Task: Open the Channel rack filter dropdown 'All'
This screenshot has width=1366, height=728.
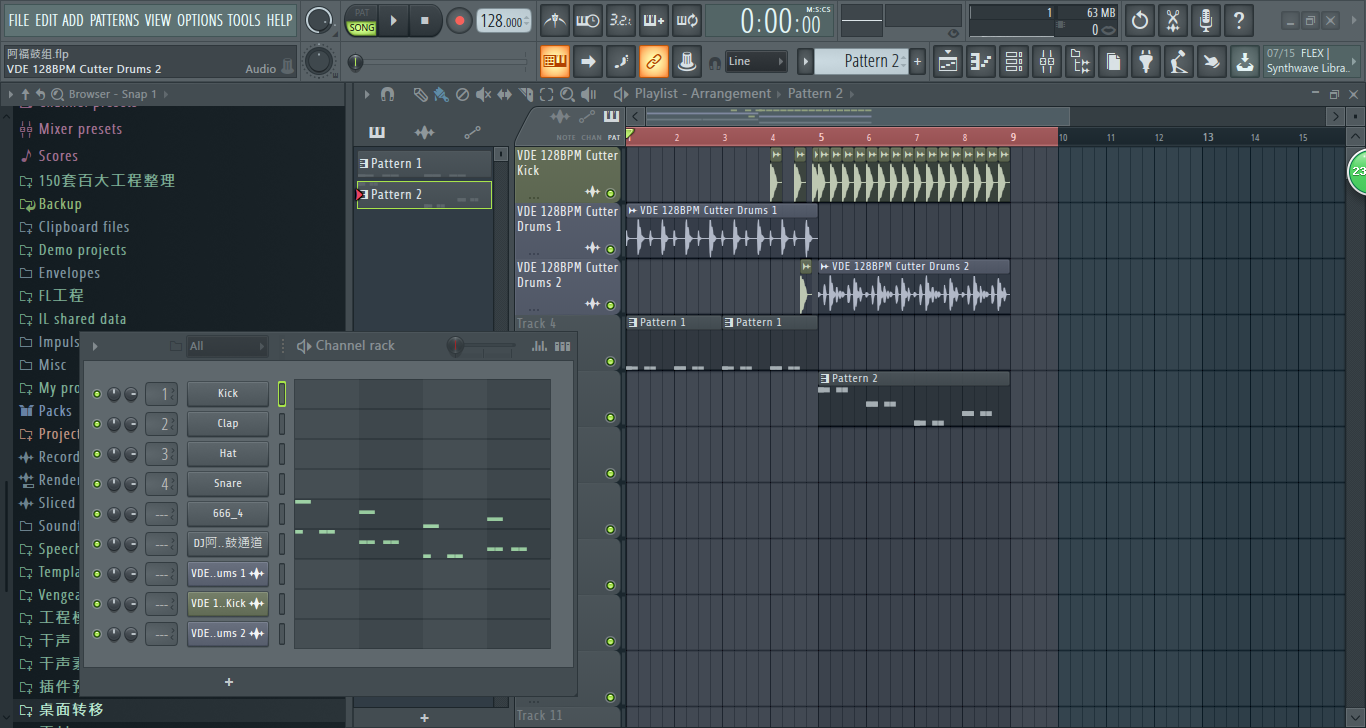Action: [228, 346]
